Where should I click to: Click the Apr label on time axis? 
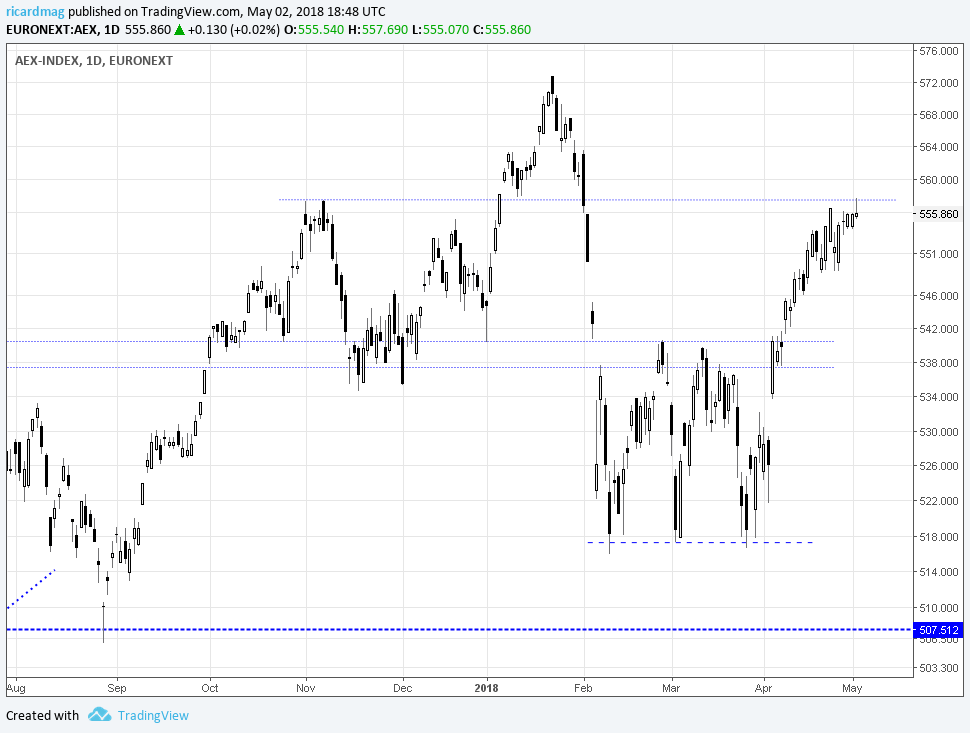763,688
